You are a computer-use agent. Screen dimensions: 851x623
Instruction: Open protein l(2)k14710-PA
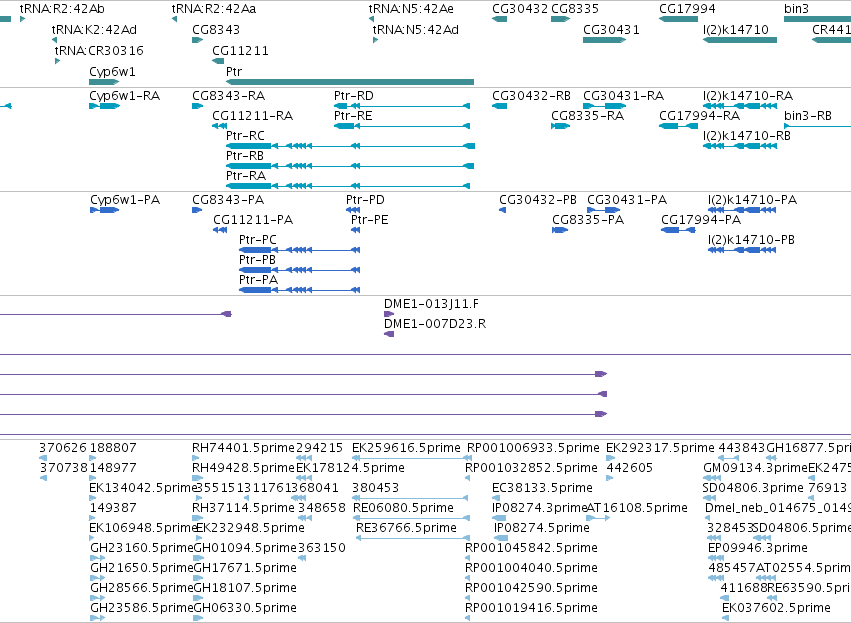coord(742,210)
